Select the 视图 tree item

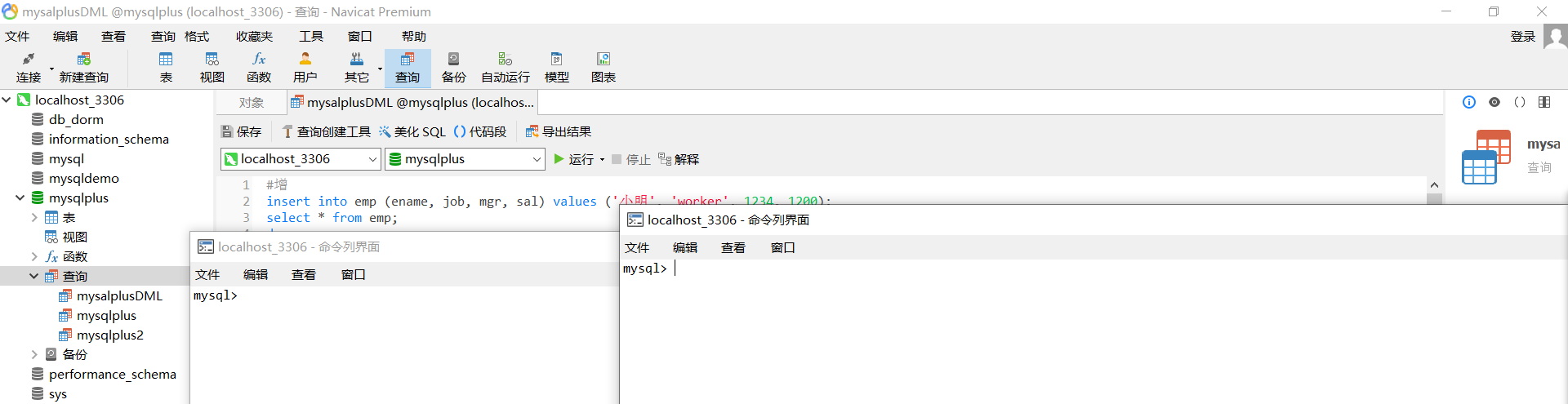coord(74,237)
